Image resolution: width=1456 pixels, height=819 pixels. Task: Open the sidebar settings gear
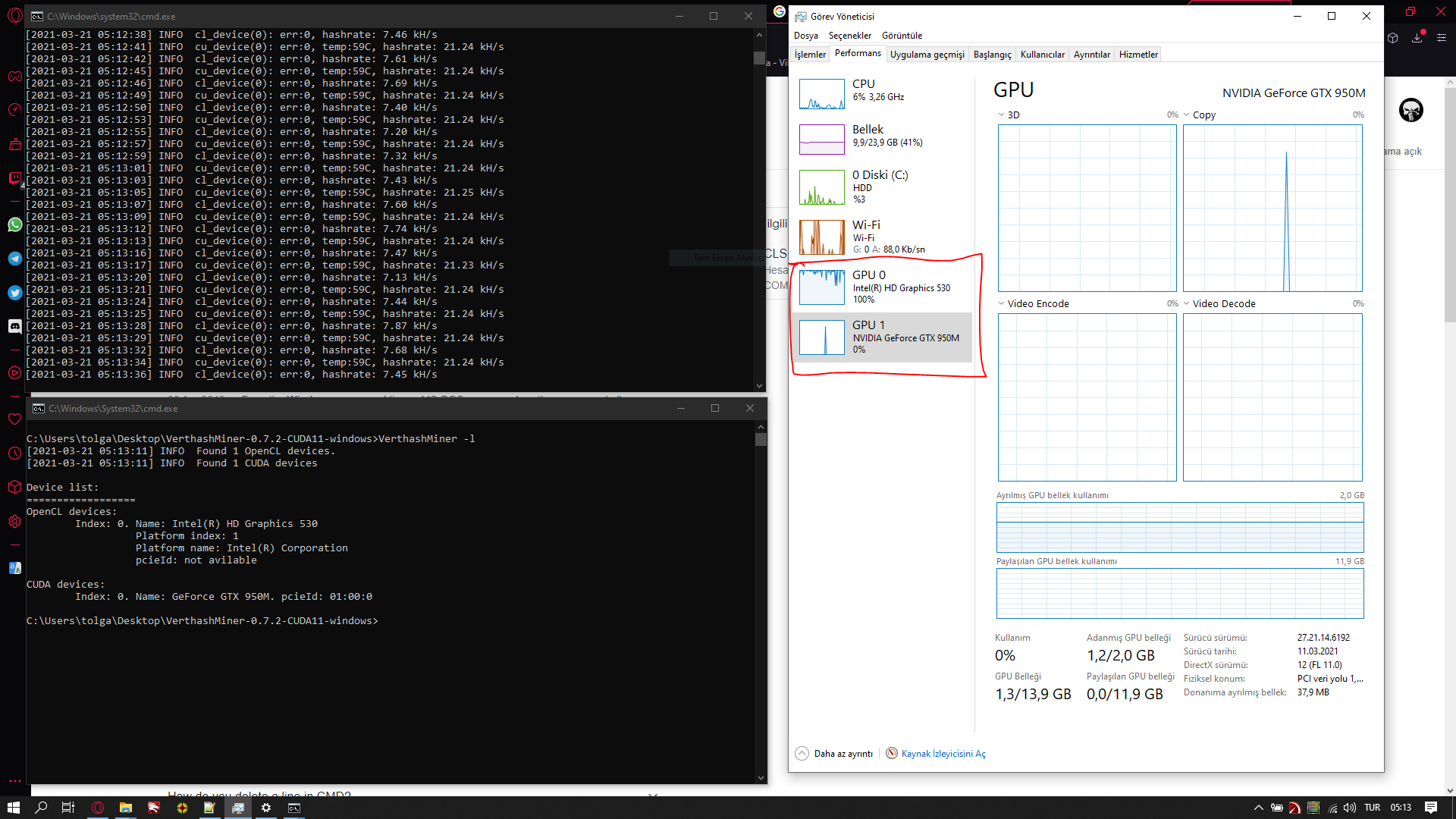14,522
